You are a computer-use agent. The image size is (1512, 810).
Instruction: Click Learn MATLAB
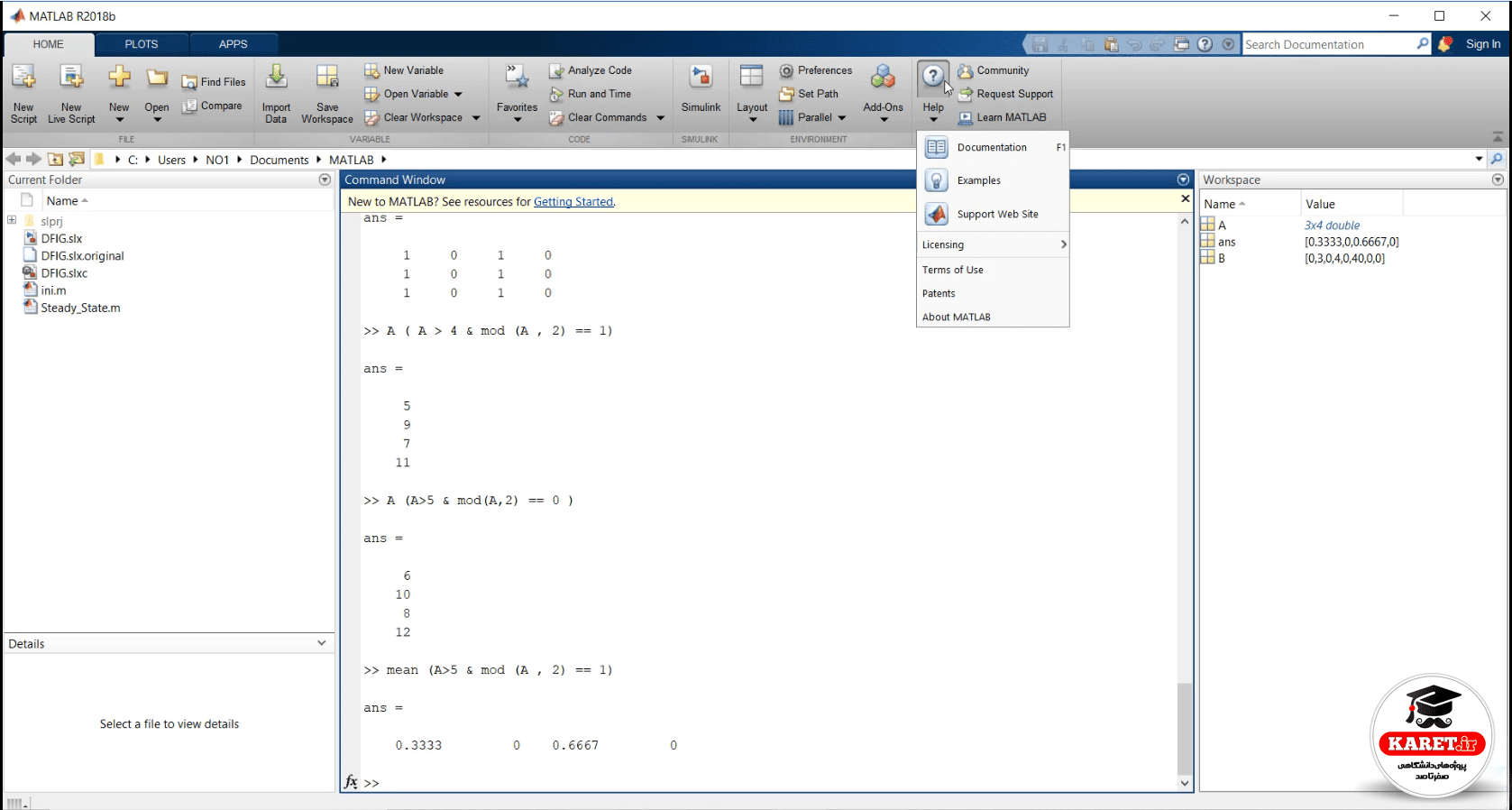point(1003,117)
